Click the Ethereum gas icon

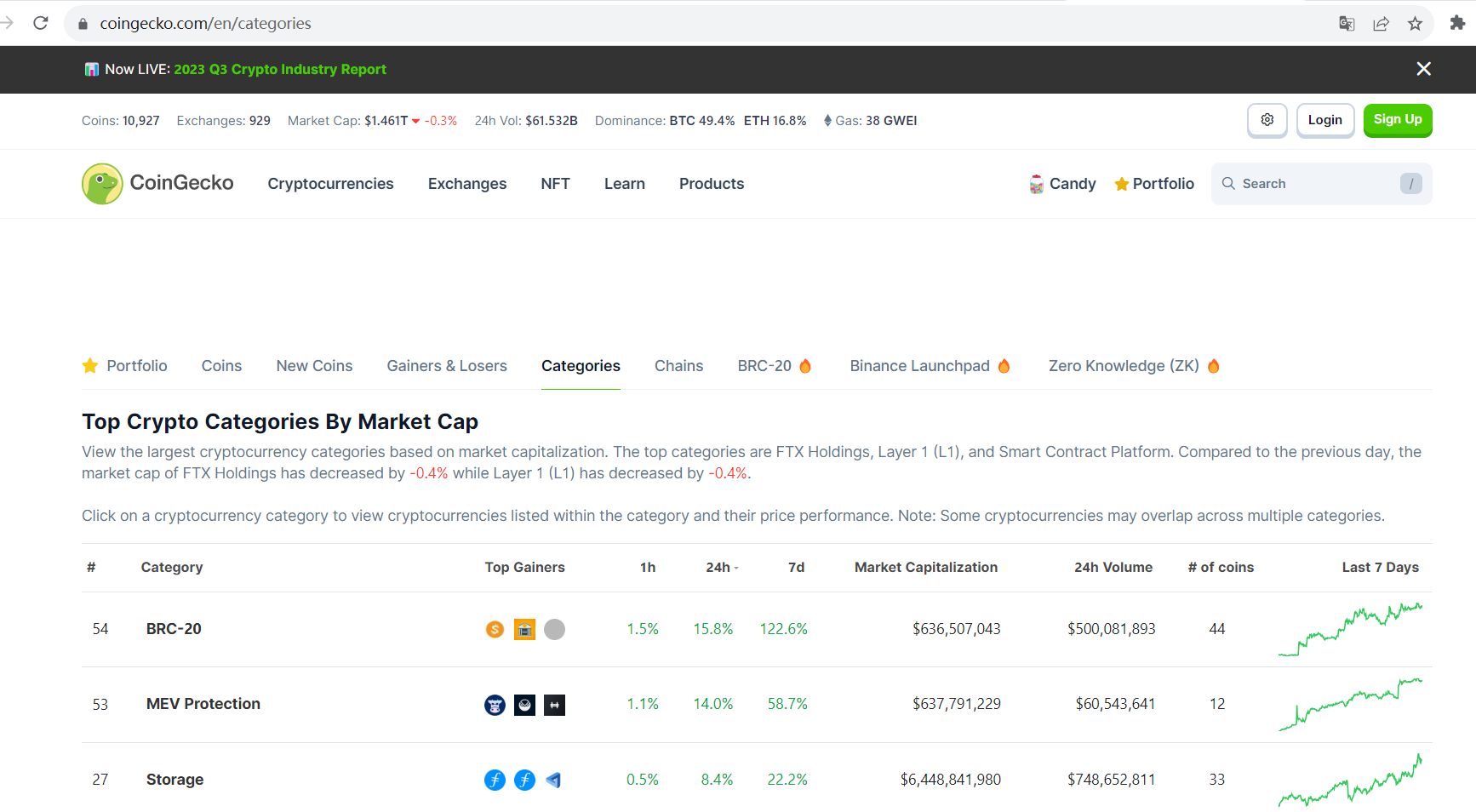click(x=827, y=121)
